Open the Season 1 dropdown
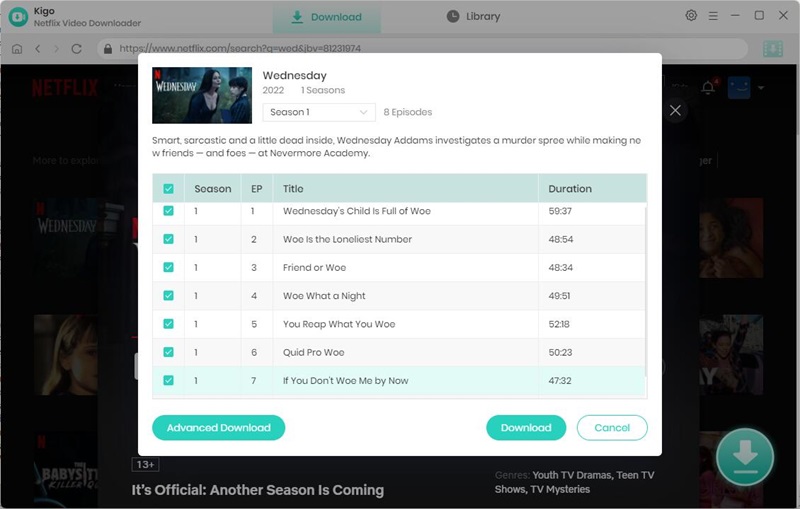Image resolution: width=800 pixels, height=509 pixels. 319,112
